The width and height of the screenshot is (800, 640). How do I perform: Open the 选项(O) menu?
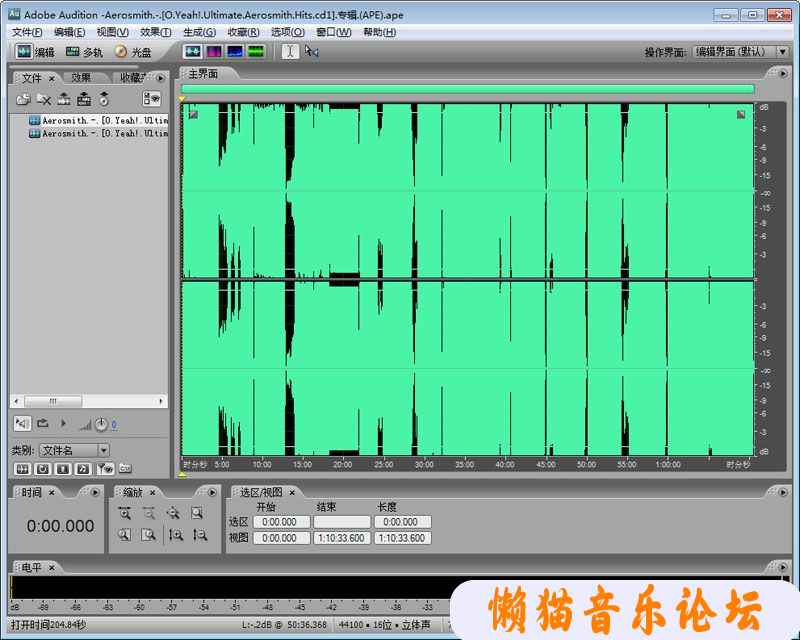288,32
